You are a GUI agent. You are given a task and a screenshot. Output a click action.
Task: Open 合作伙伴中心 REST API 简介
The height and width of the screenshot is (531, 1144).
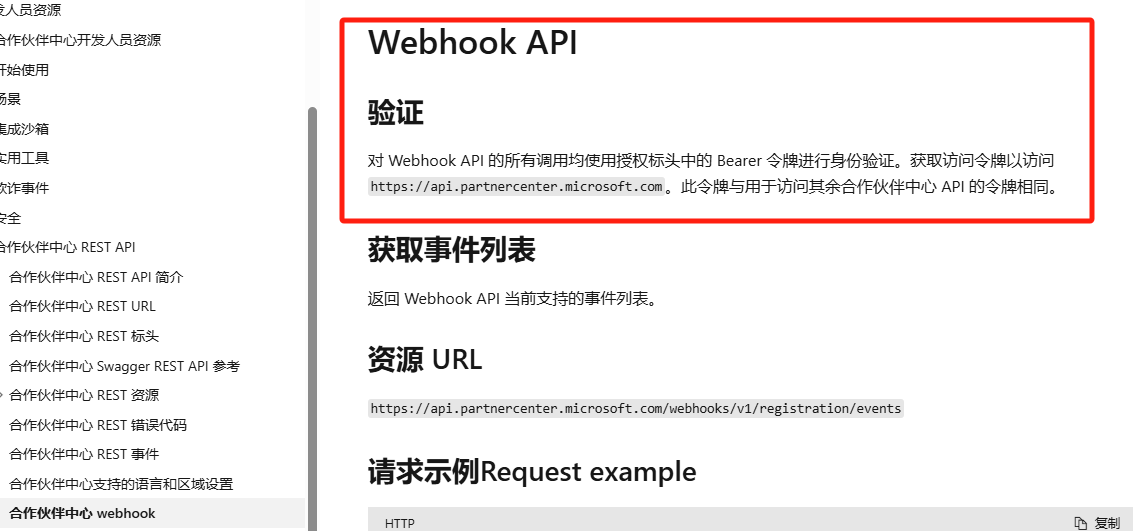96,277
